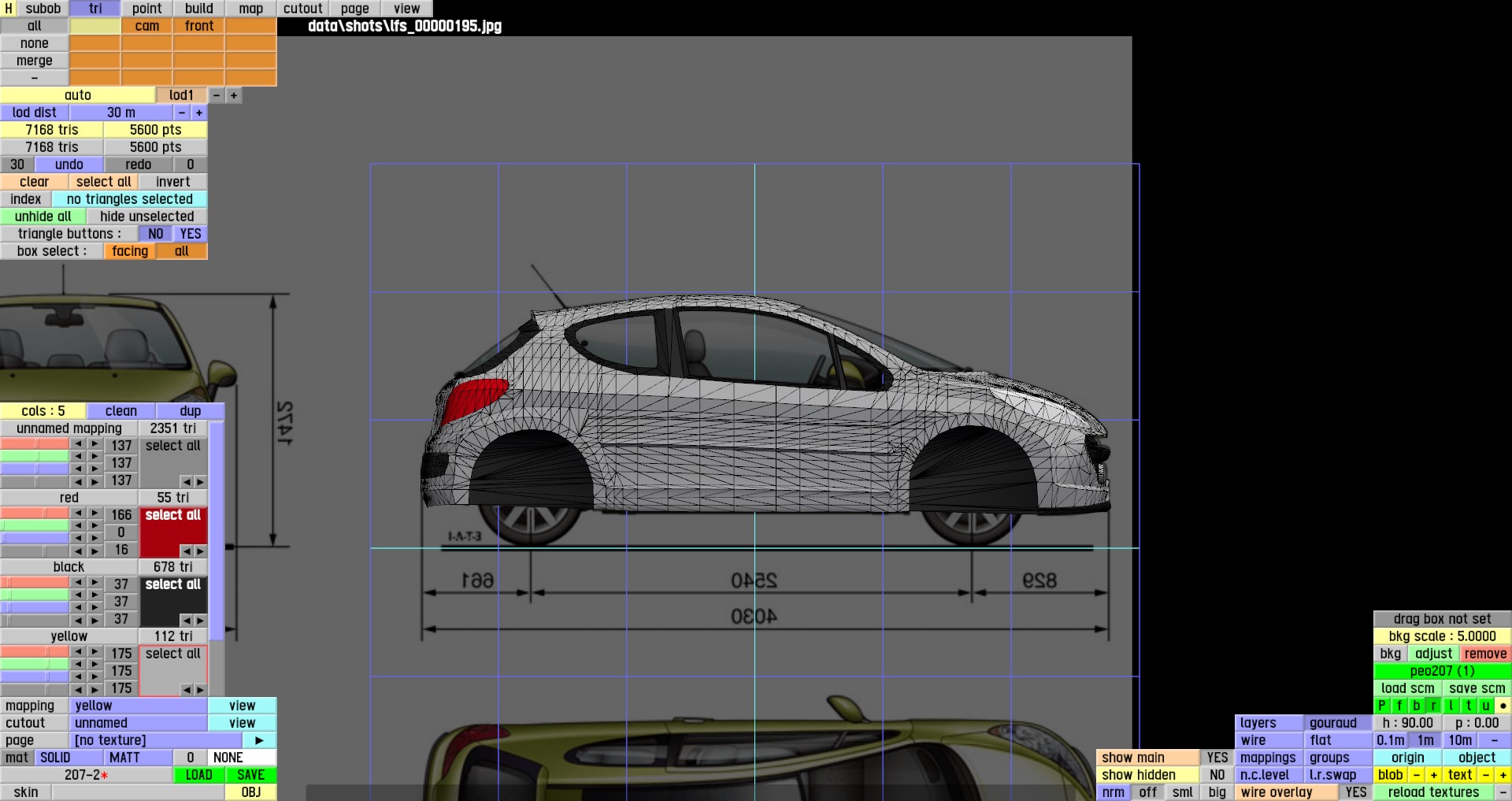
Task: Click next arrow in yellow mapping swatch
Action: tap(200, 689)
